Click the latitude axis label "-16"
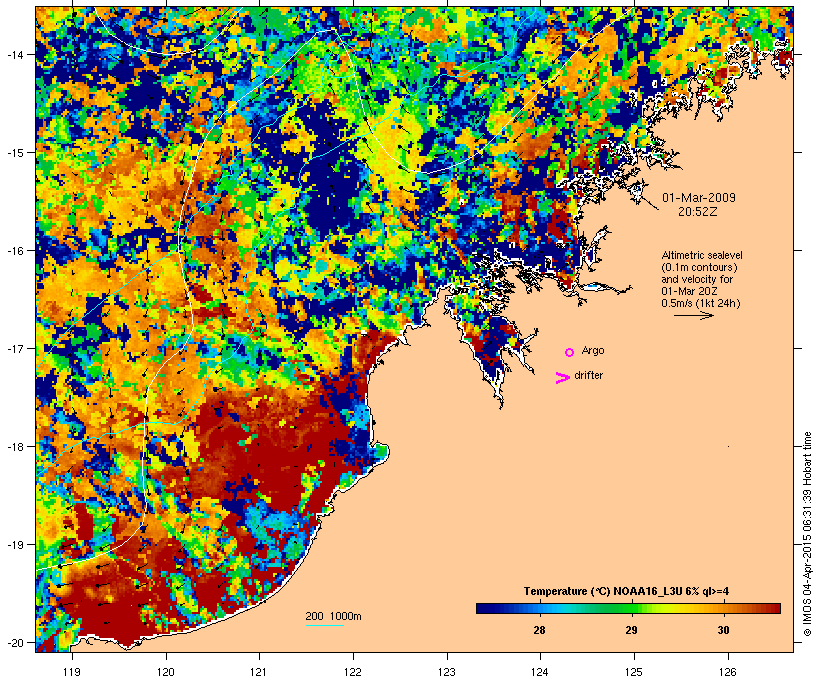Viewport: 820px width, 680px height. 15,251
